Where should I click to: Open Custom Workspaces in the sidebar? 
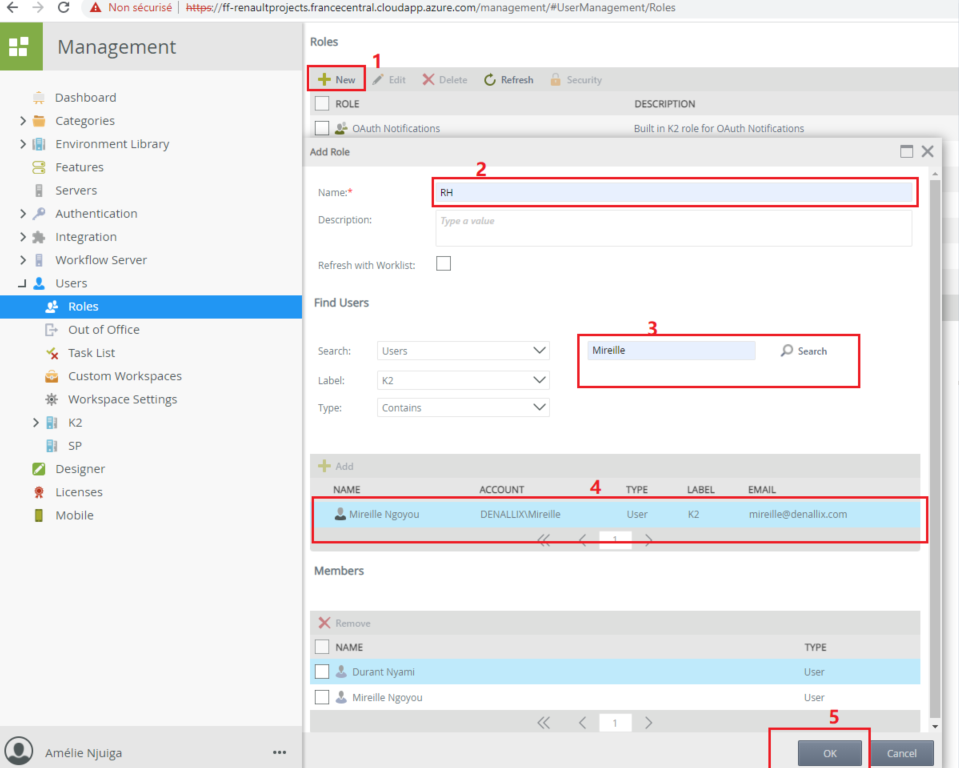(124, 376)
